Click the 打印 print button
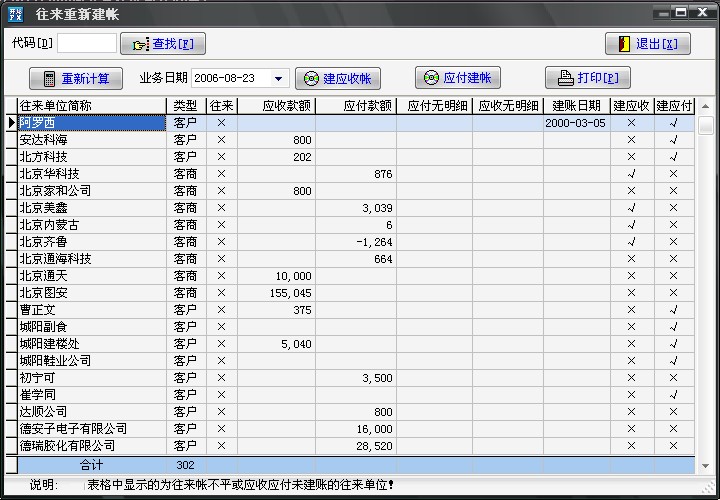720x500 pixels. point(588,78)
